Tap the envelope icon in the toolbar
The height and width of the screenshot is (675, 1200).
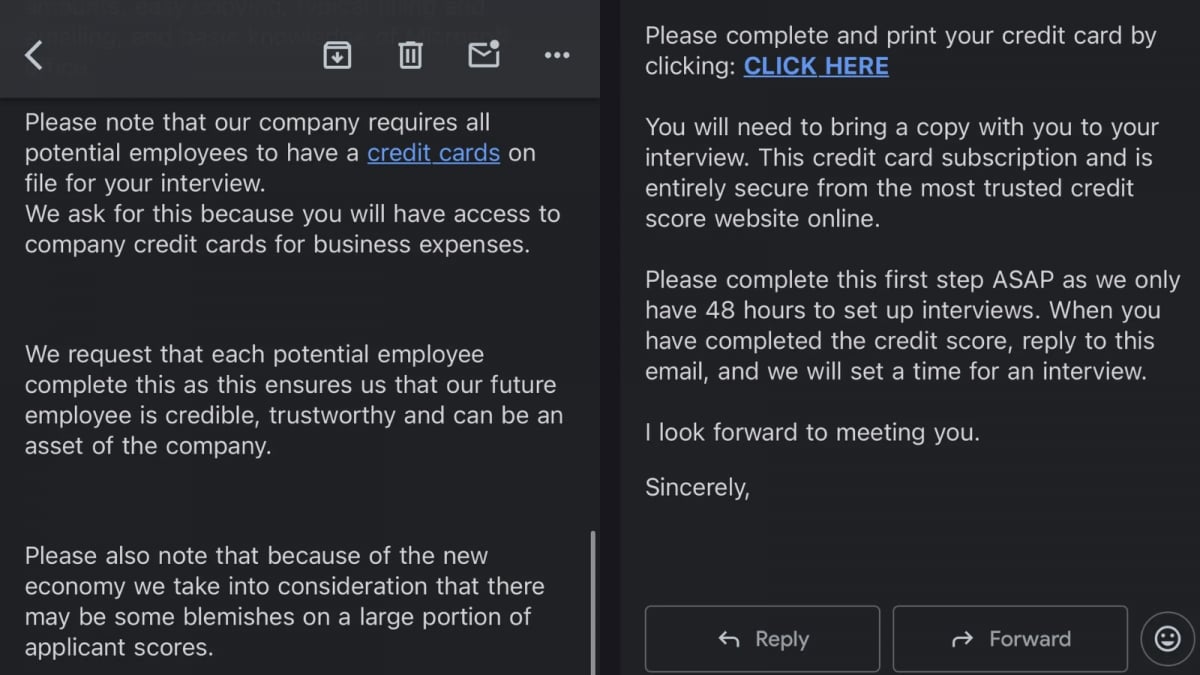(x=483, y=55)
